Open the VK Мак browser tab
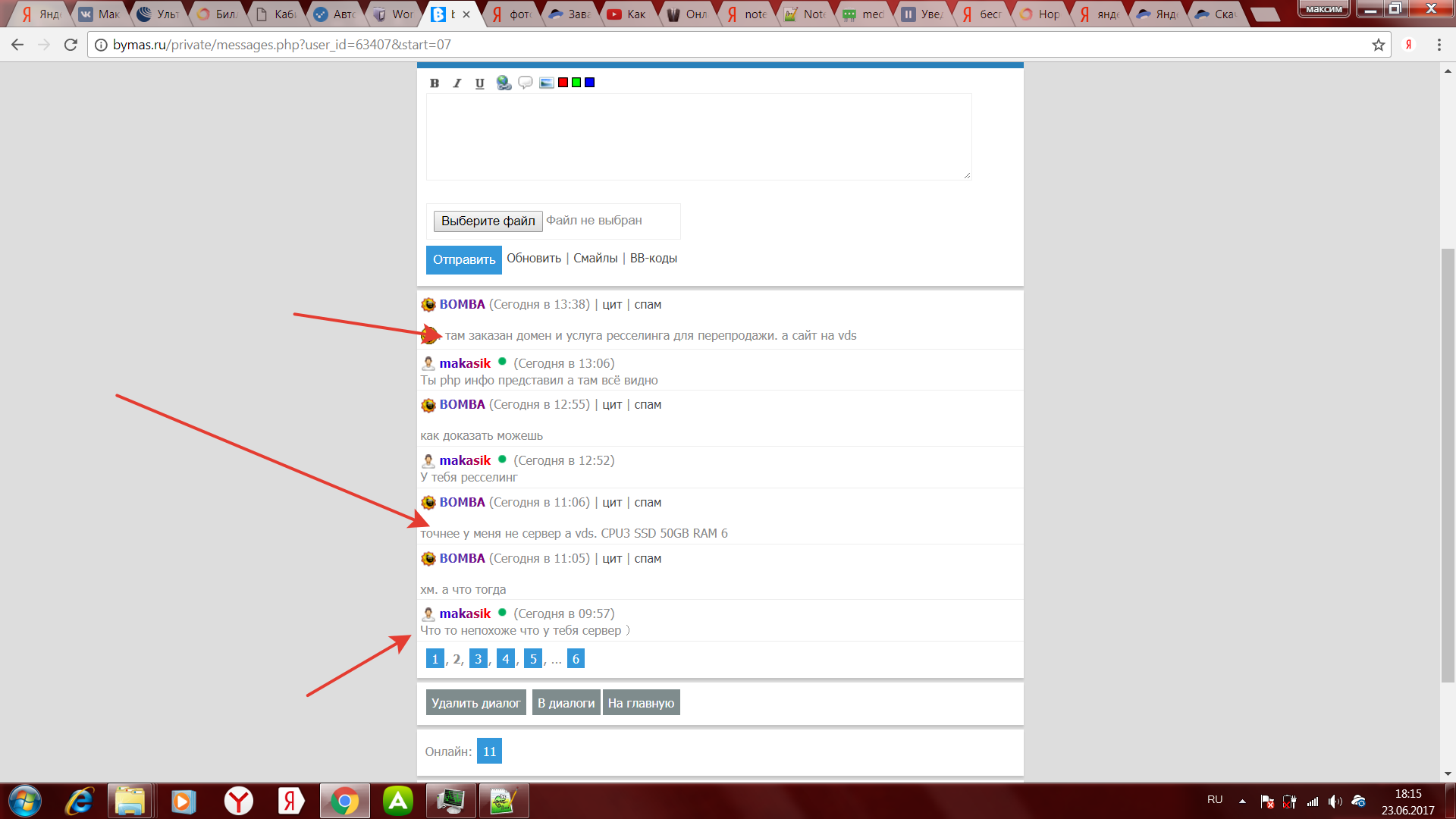This screenshot has height=819, width=1456. coord(101,14)
